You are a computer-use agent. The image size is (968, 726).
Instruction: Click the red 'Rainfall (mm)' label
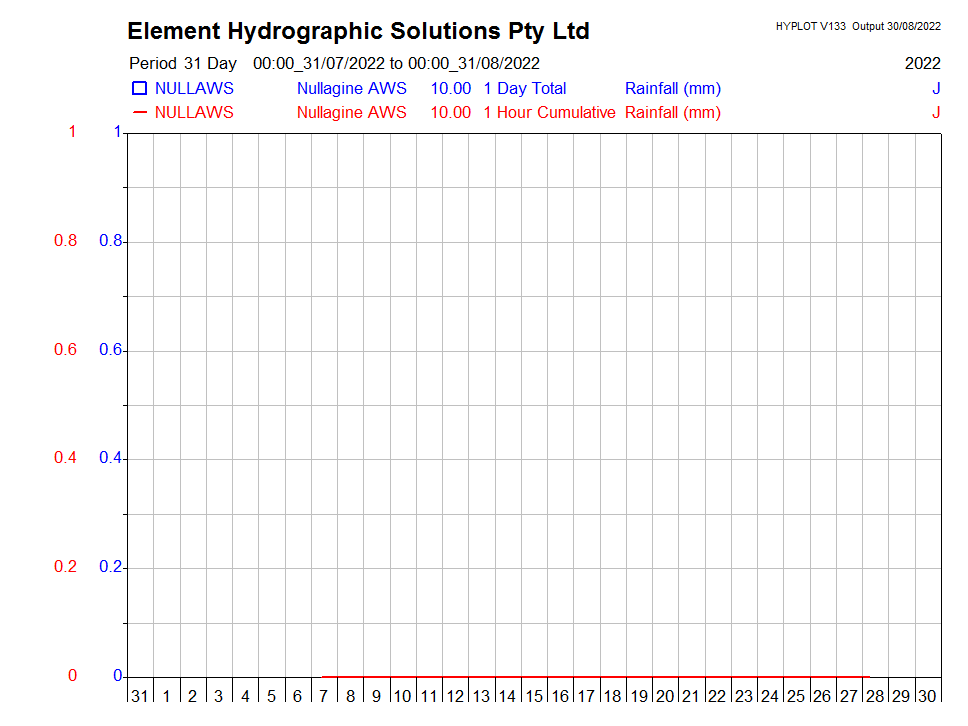672,113
